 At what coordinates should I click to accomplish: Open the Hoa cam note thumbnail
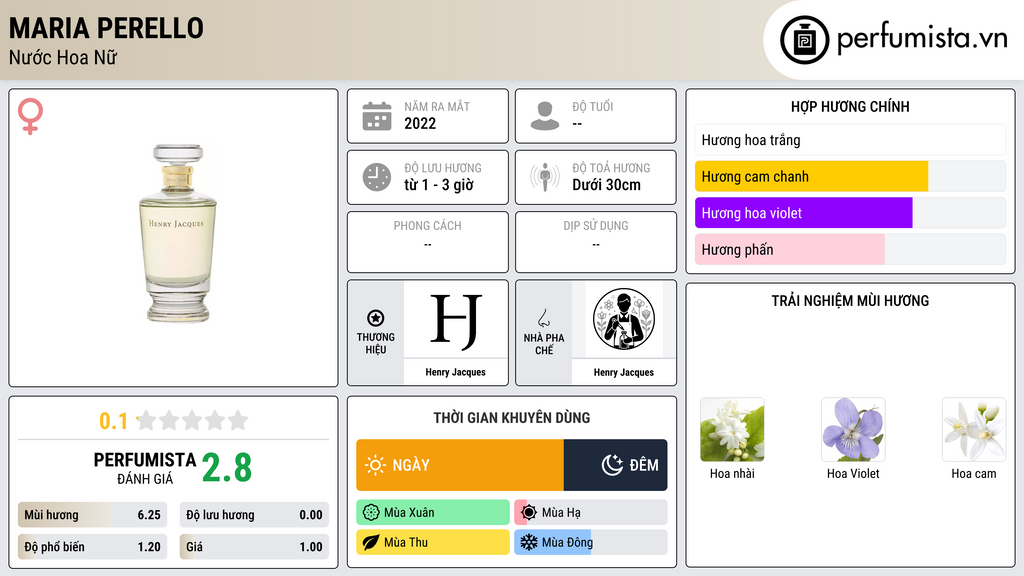coord(974,430)
